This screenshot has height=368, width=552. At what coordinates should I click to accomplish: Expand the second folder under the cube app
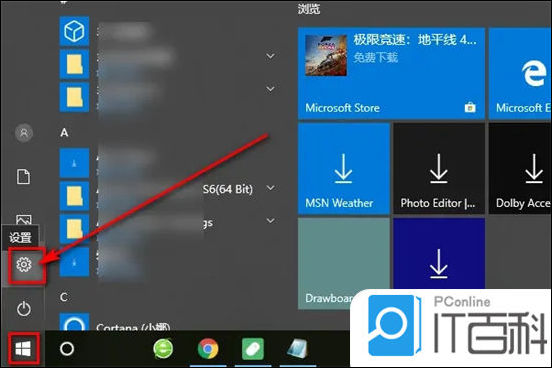point(270,89)
